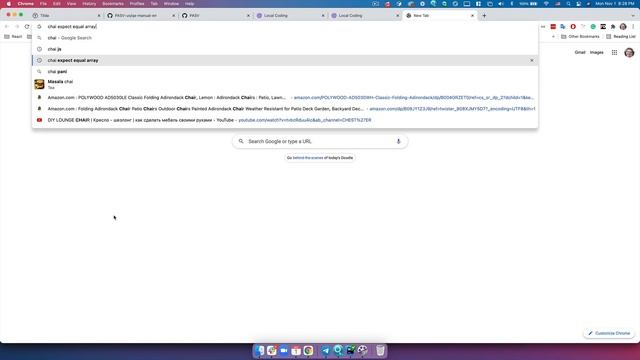The width and height of the screenshot is (640, 360).
Task: Open the POLYWOOD Adirondack Chair Amazon suggestion
Action: tap(285, 98)
